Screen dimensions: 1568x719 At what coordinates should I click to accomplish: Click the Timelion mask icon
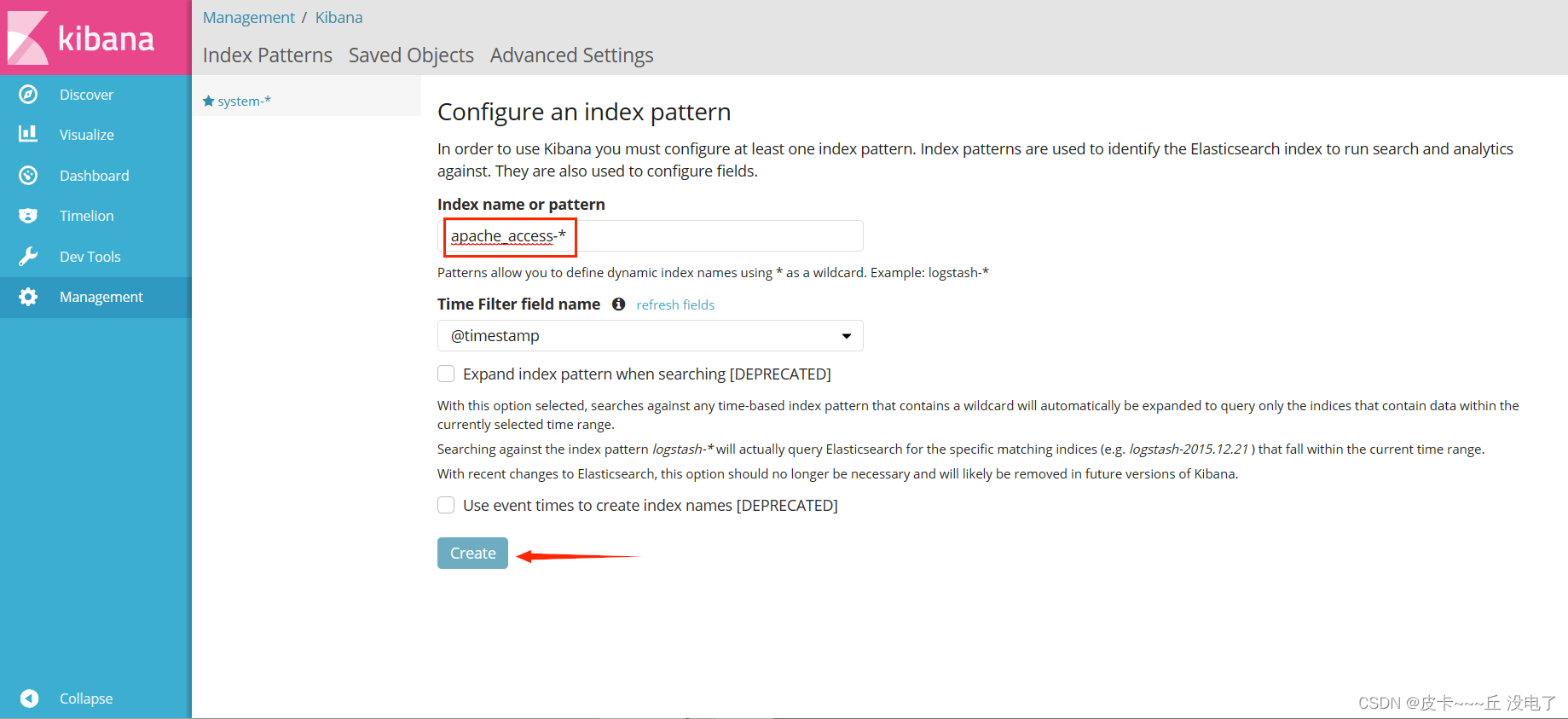coord(28,216)
